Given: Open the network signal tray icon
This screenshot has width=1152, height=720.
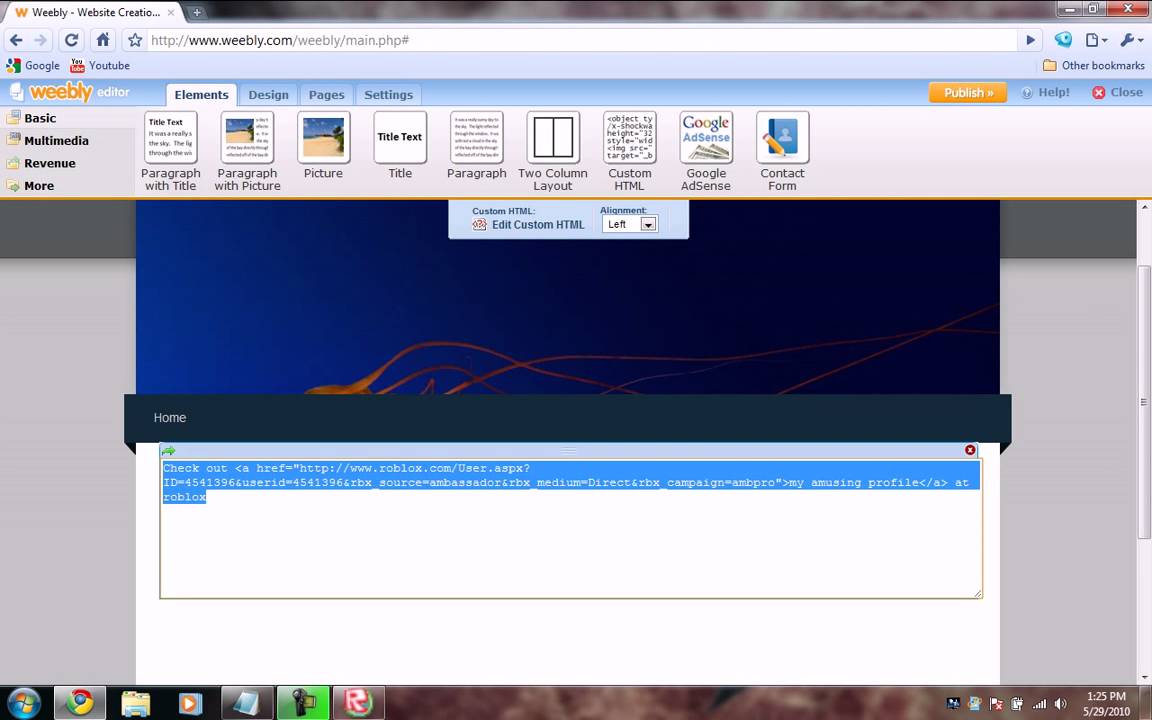Looking at the screenshot, I should click(x=1039, y=704).
